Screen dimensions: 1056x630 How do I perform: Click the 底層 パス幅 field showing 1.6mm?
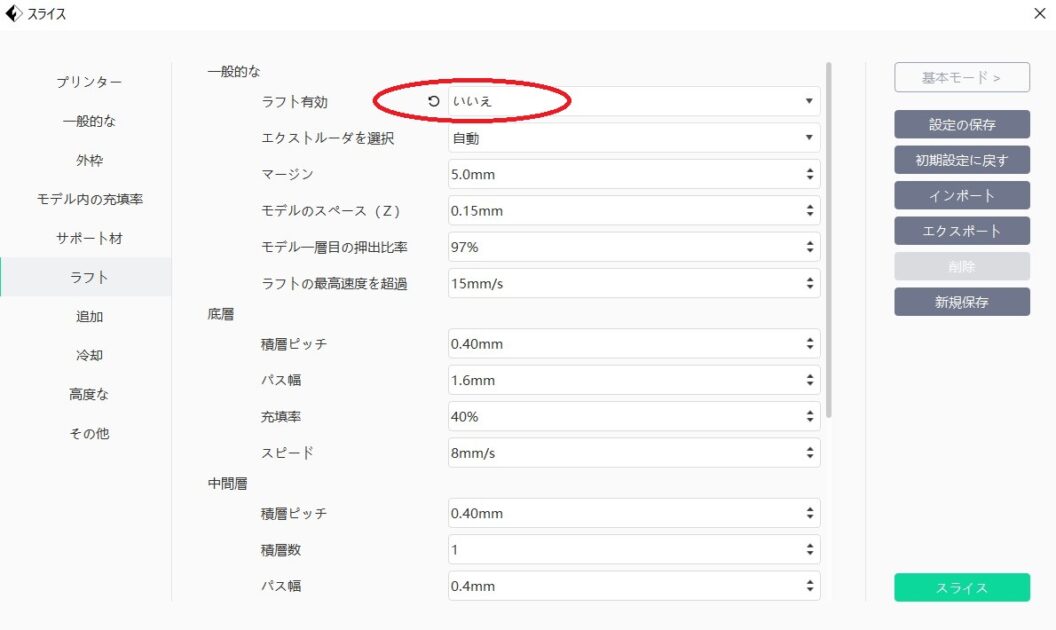pyautogui.click(x=634, y=380)
